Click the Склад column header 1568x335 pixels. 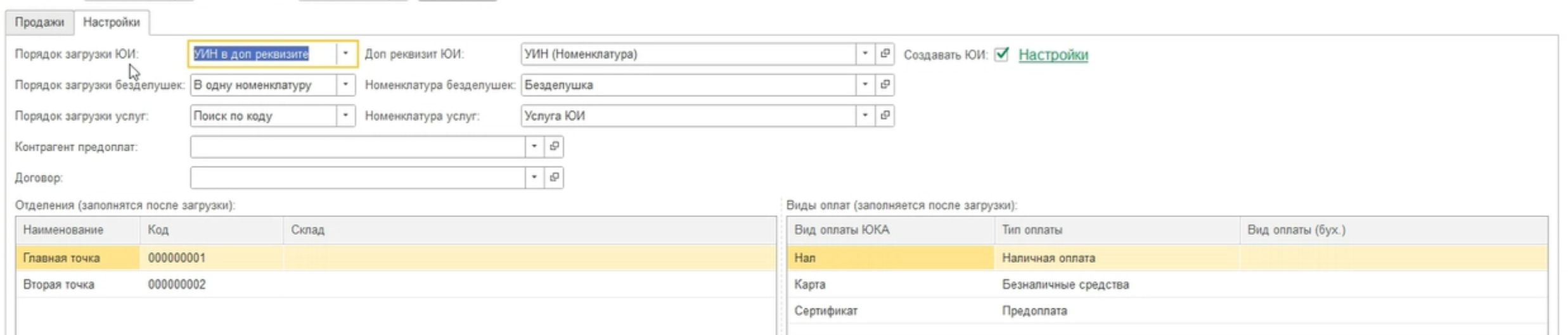pyautogui.click(x=307, y=230)
